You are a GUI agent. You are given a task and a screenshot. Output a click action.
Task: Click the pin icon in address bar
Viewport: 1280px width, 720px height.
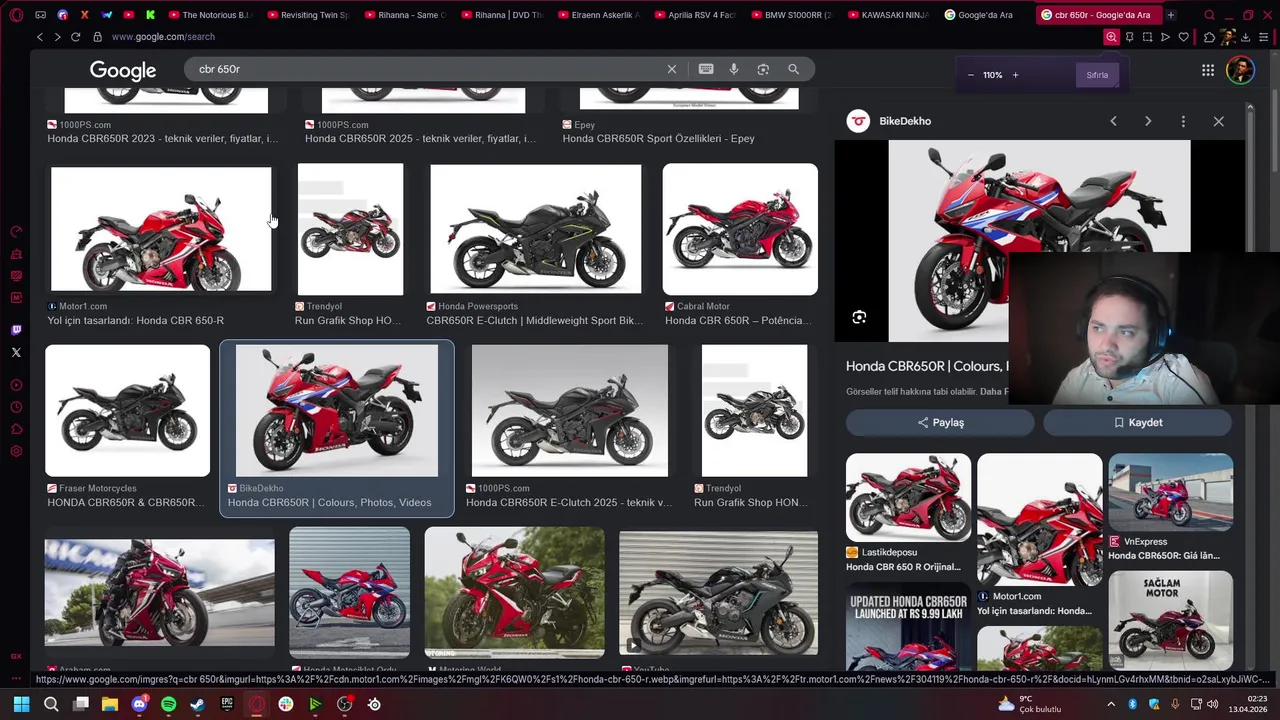coord(1129,37)
